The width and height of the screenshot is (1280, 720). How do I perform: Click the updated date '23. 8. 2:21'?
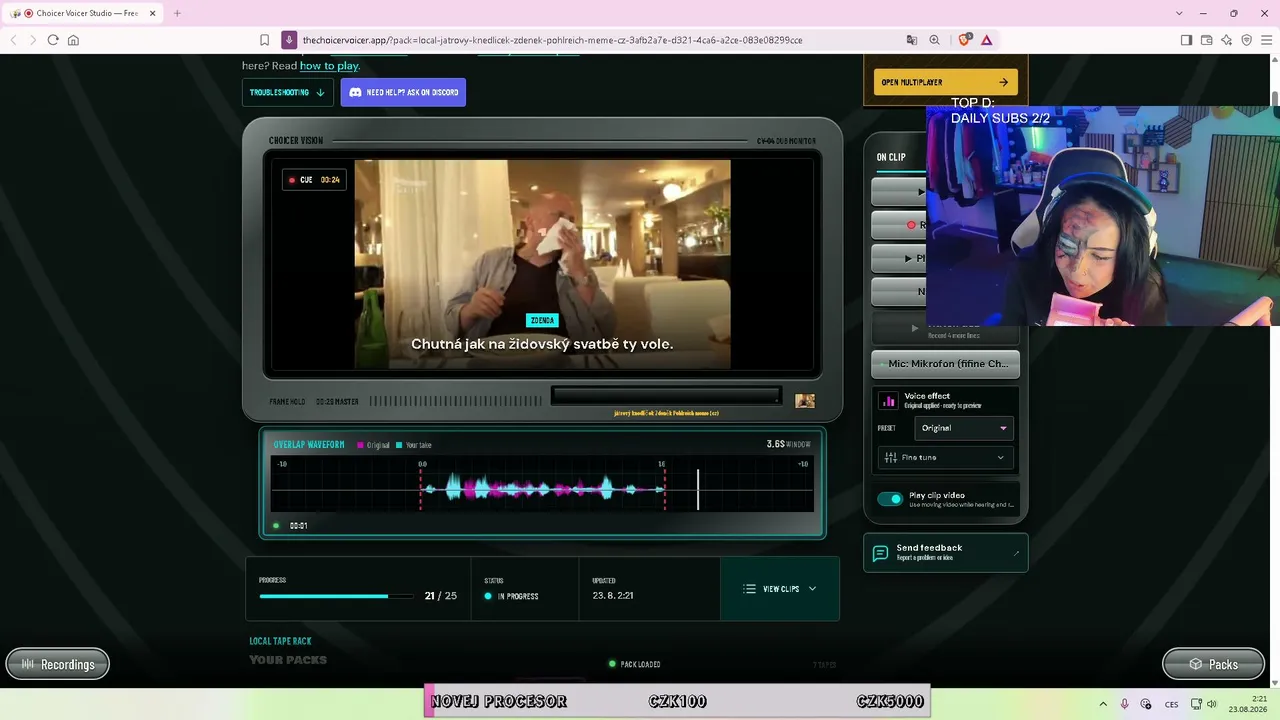pos(613,595)
